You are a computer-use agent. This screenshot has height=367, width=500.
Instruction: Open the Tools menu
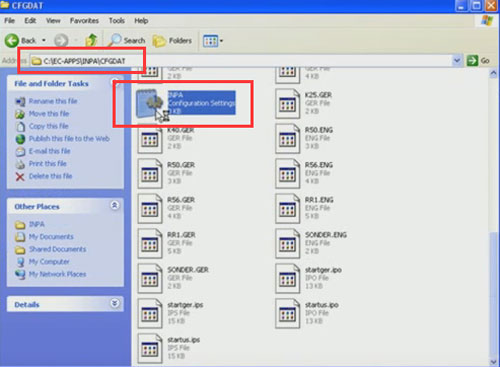point(117,21)
